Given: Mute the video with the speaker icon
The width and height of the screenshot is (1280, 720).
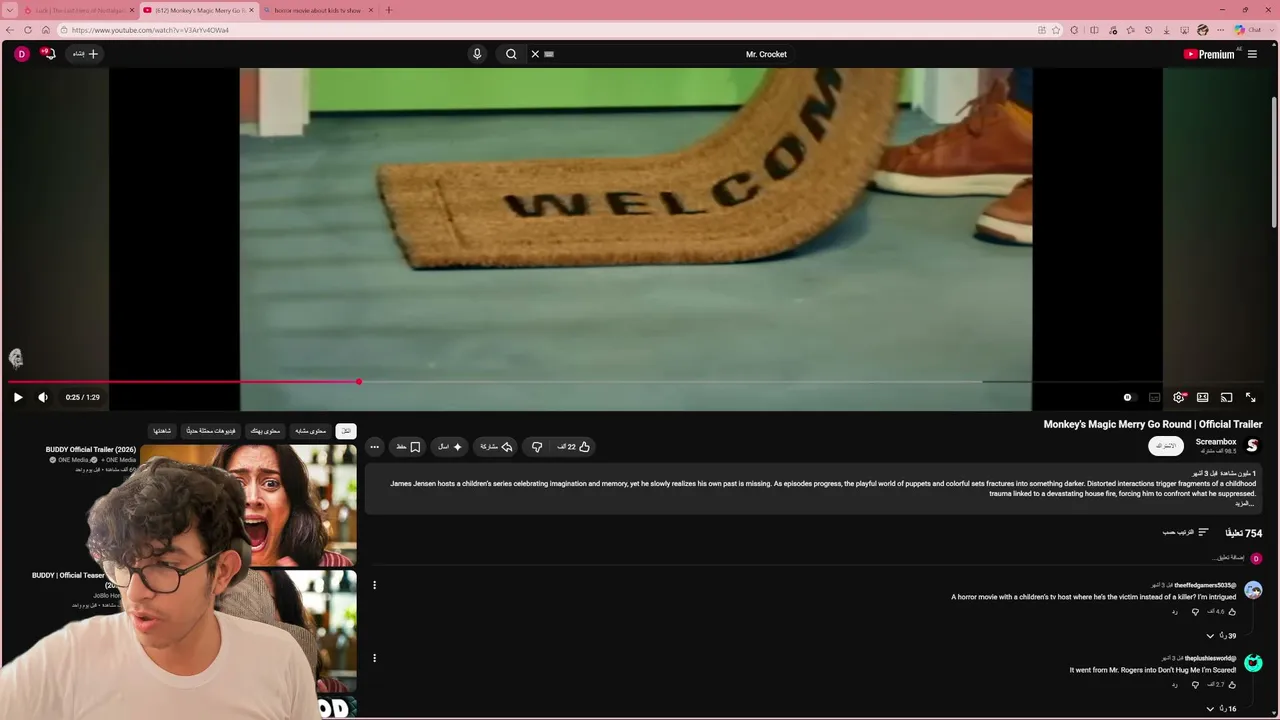Looking at the screenshot, I should pos(43,397).
